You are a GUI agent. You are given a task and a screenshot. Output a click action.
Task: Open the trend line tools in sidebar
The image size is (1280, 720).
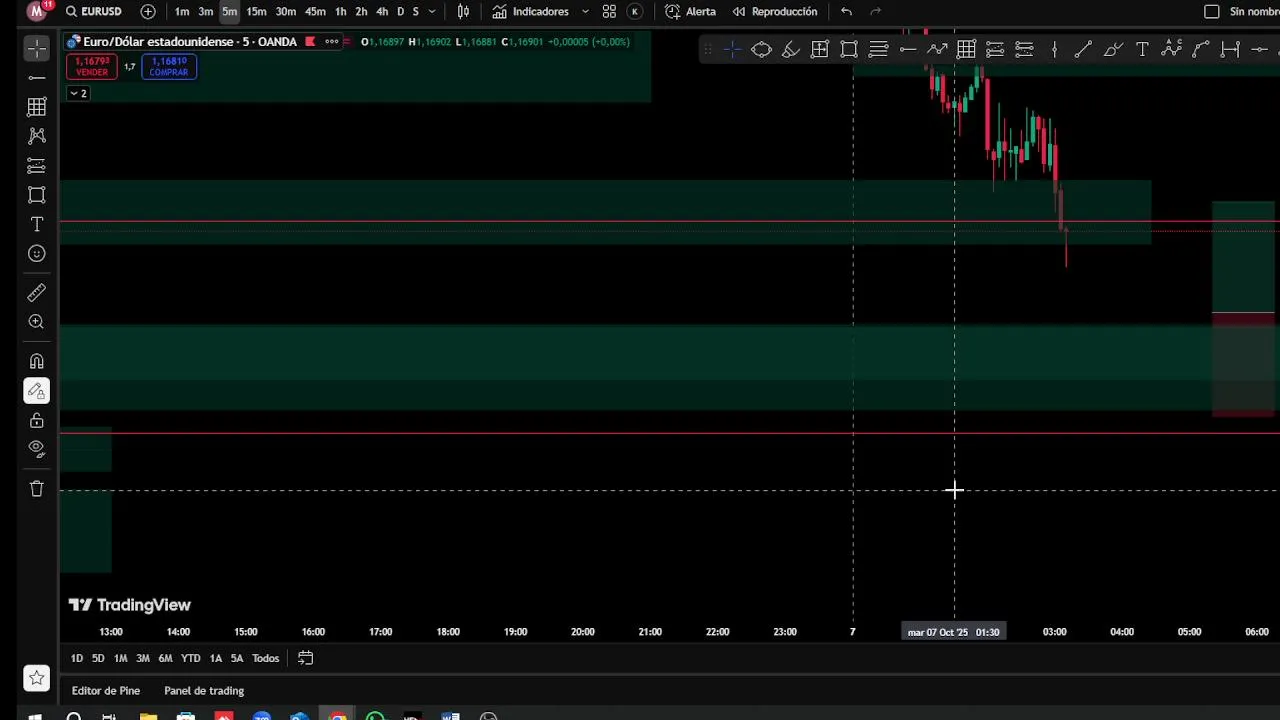[x=37, y=77]
